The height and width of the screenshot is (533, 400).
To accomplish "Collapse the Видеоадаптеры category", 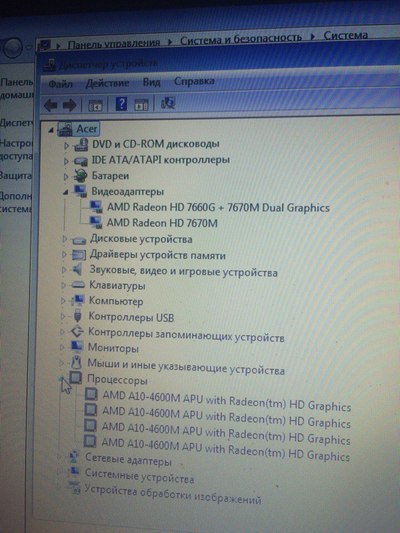I will click(66, 192).
